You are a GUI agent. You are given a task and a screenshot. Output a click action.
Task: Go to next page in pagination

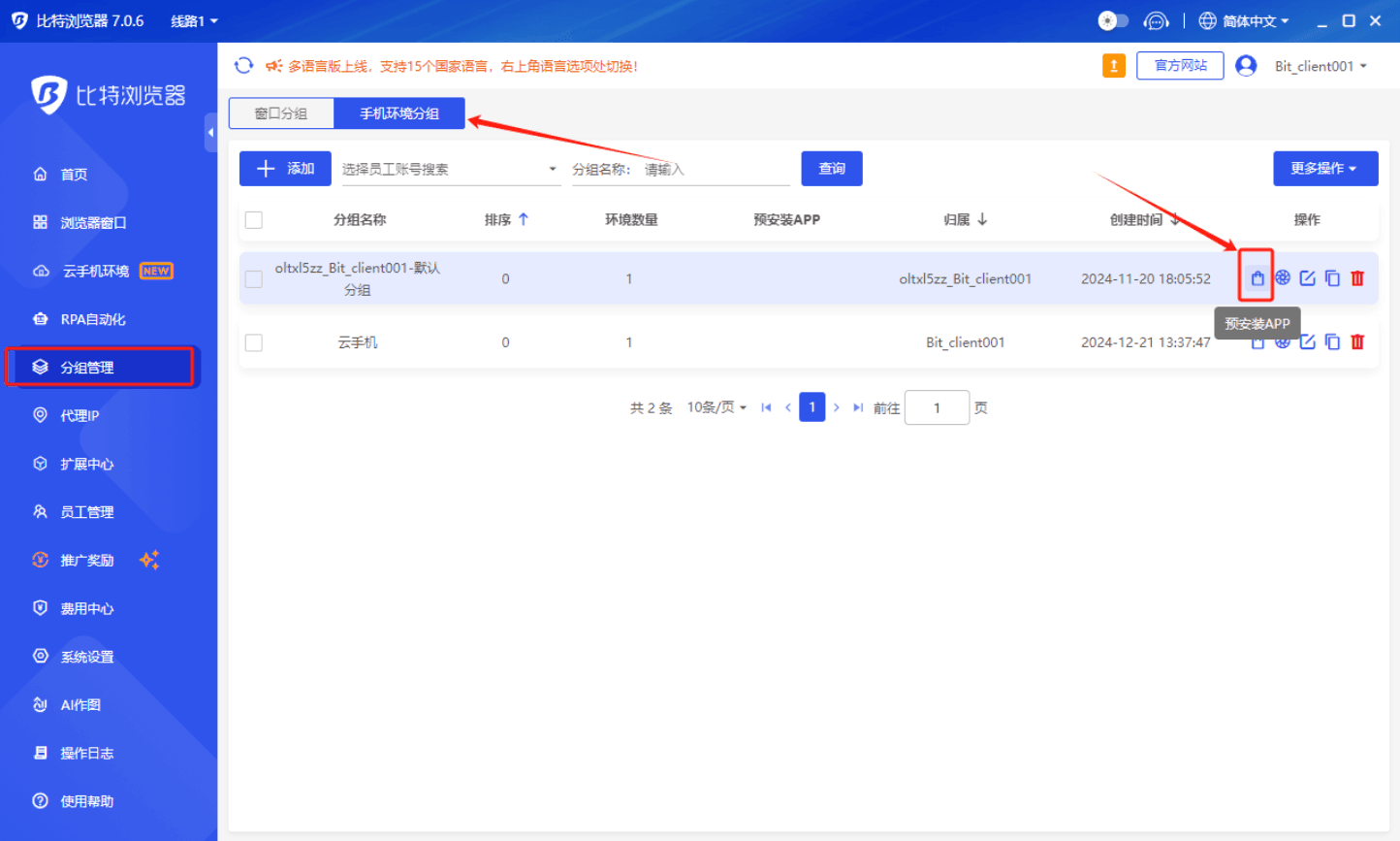coord(837,407)
